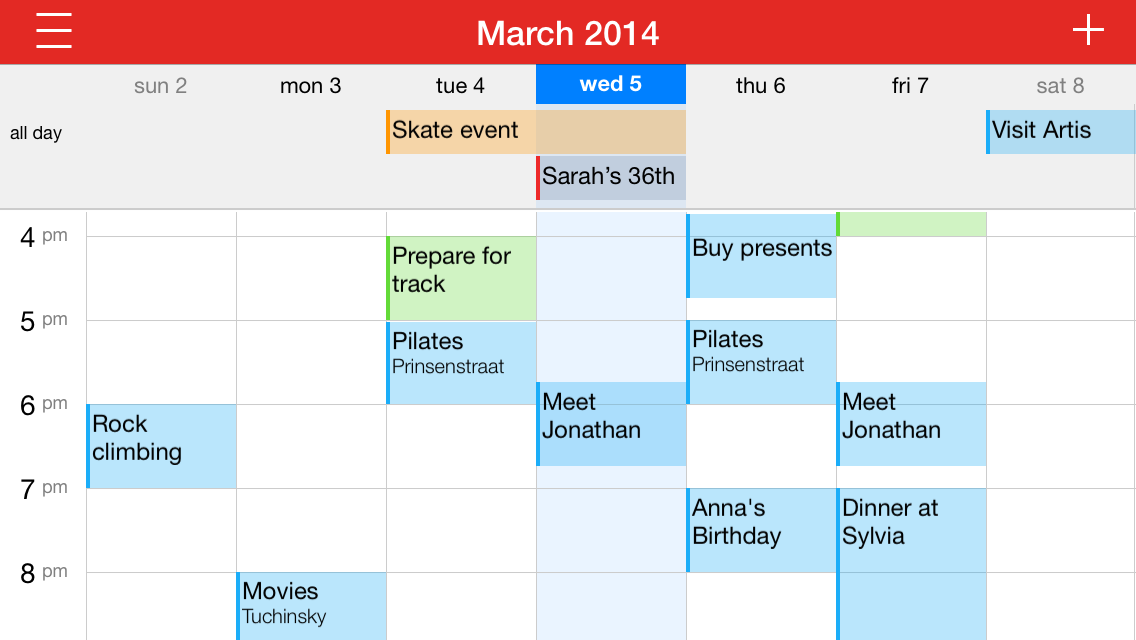Select the thu 6 day header

761,86
